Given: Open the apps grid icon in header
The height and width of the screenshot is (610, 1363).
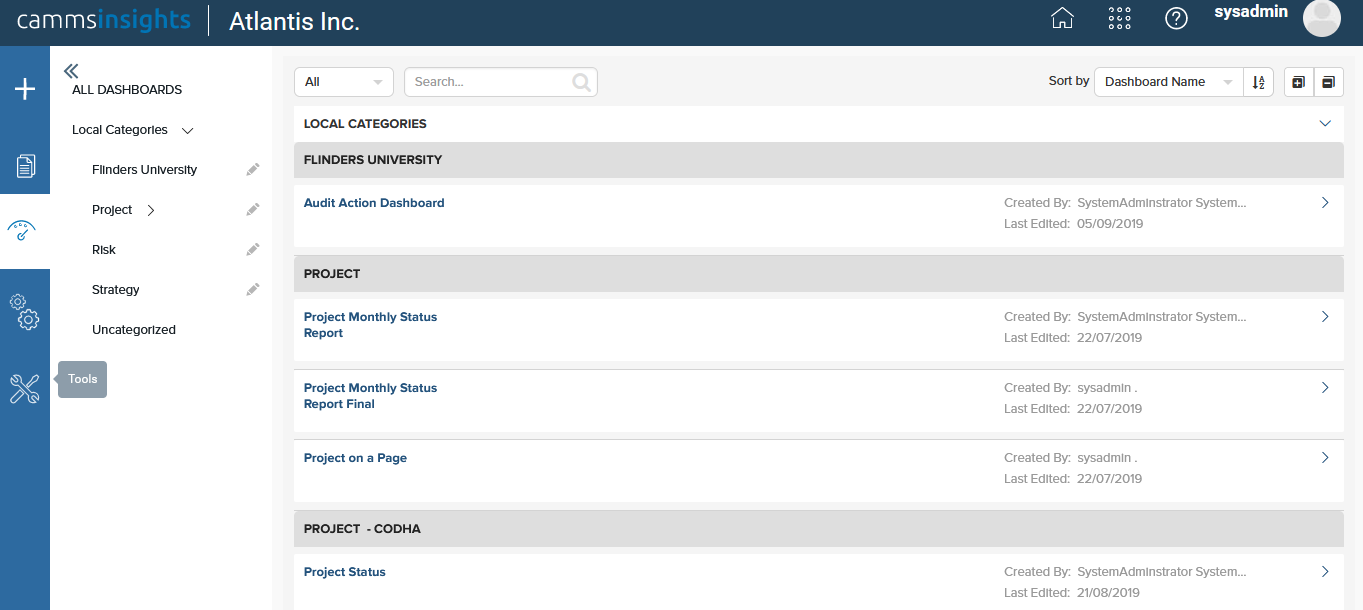Looking at the screenshot, I should pyautogui.click(x=1120, y=18).
